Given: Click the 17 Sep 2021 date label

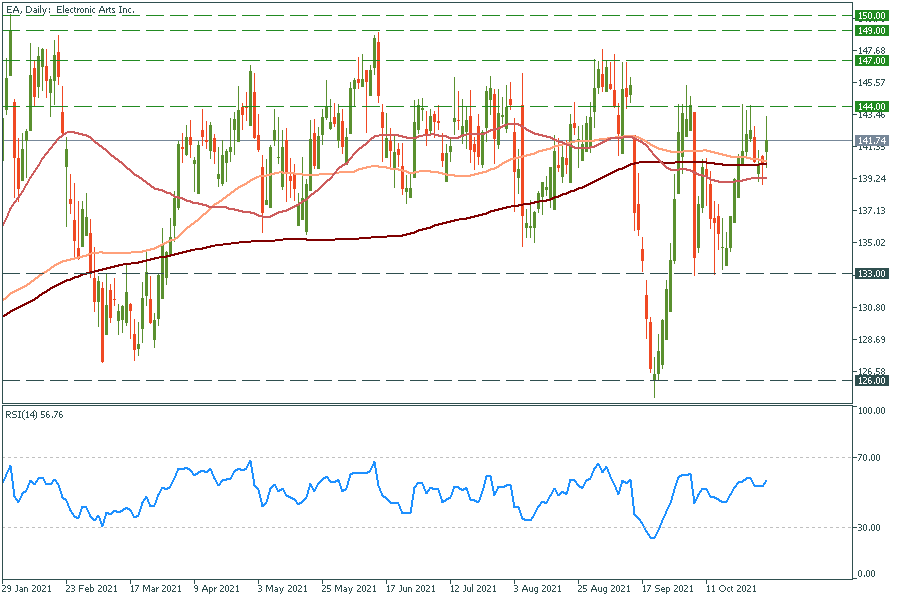Looking at the screenshot, I should pyautogui.click(x=666, y=589).
